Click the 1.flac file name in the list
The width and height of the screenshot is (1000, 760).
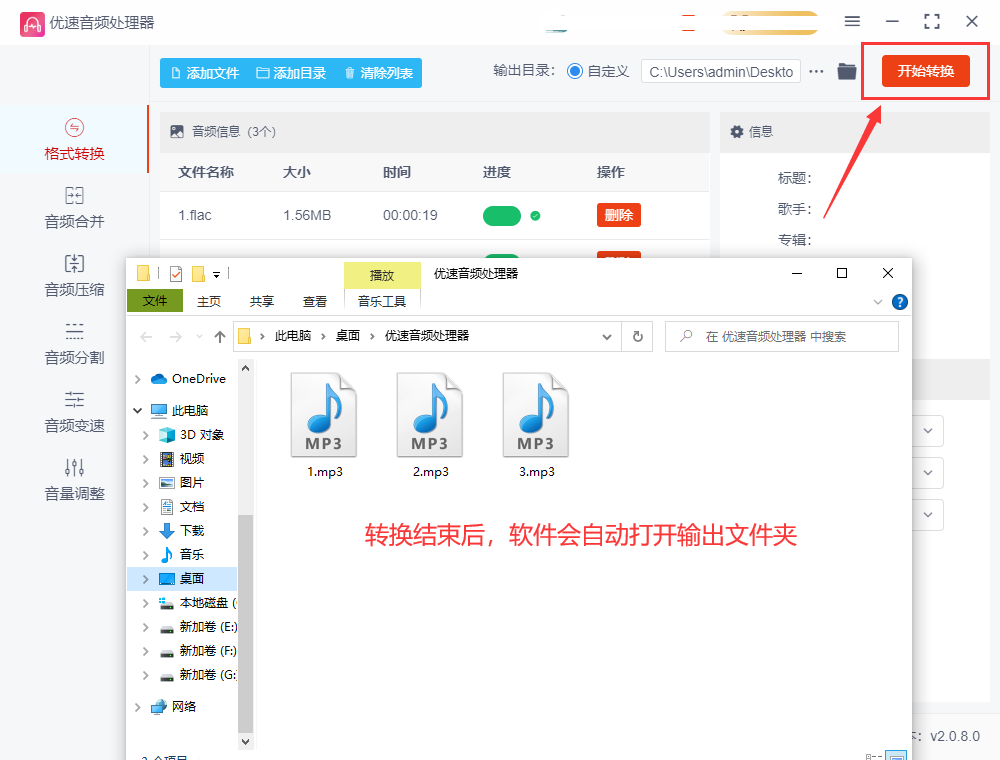click(195, 216)
